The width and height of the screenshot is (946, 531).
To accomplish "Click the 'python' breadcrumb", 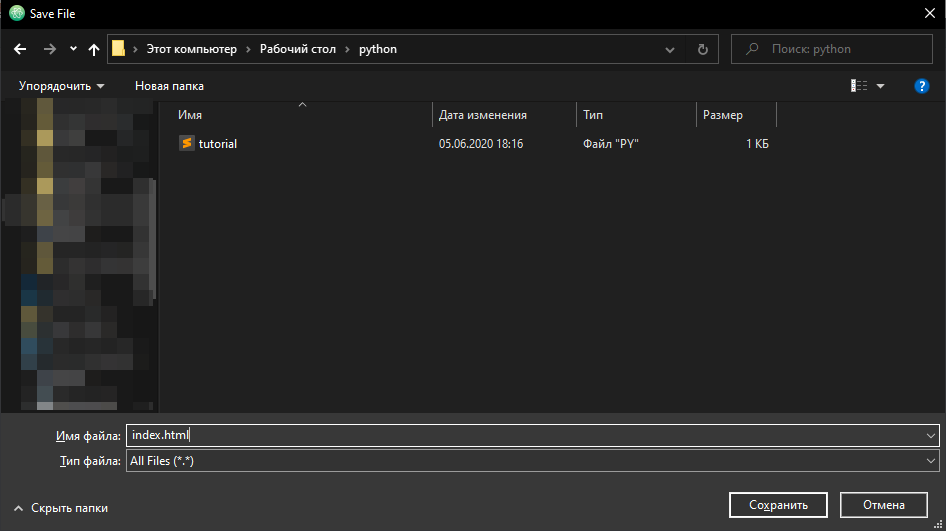I will tap(378, 49).
